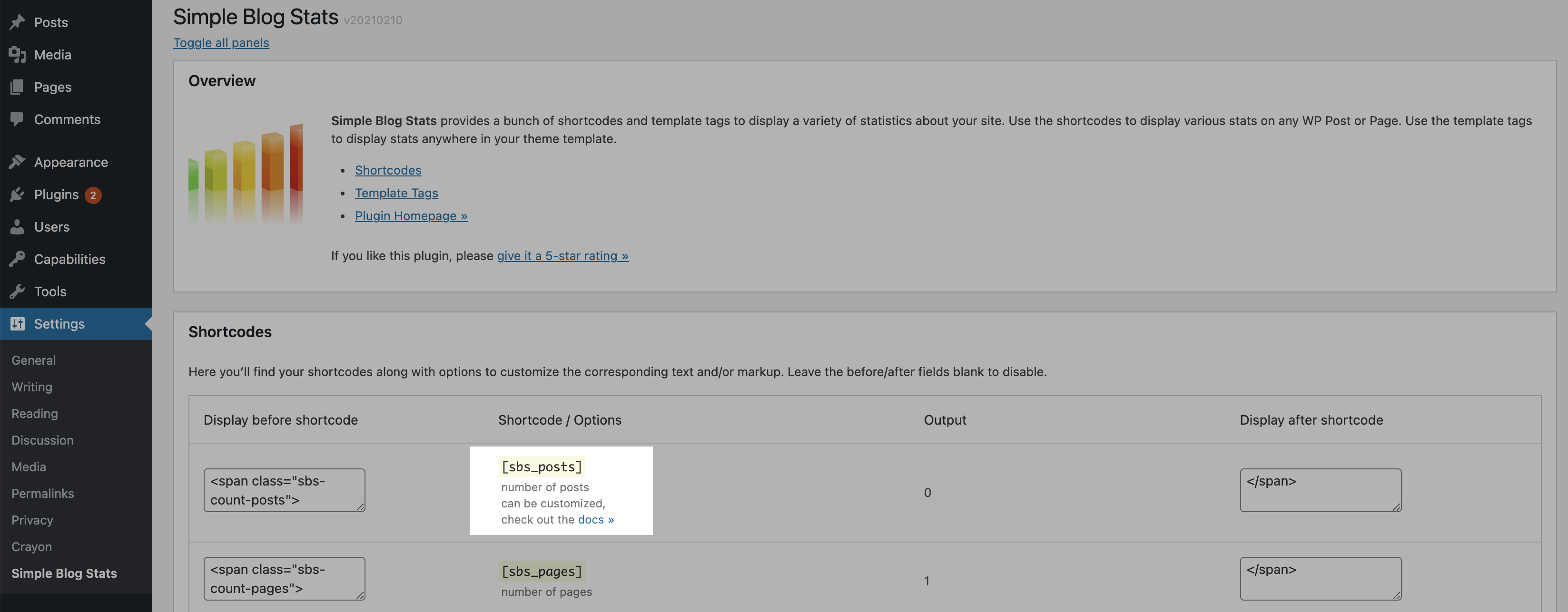Click the Shortcode / Options column header

coord(560,420)
